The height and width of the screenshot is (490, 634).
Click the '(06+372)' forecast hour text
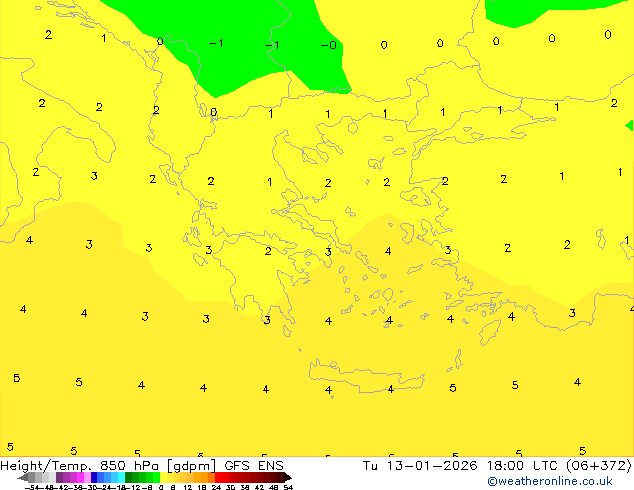tap(598, 466)
